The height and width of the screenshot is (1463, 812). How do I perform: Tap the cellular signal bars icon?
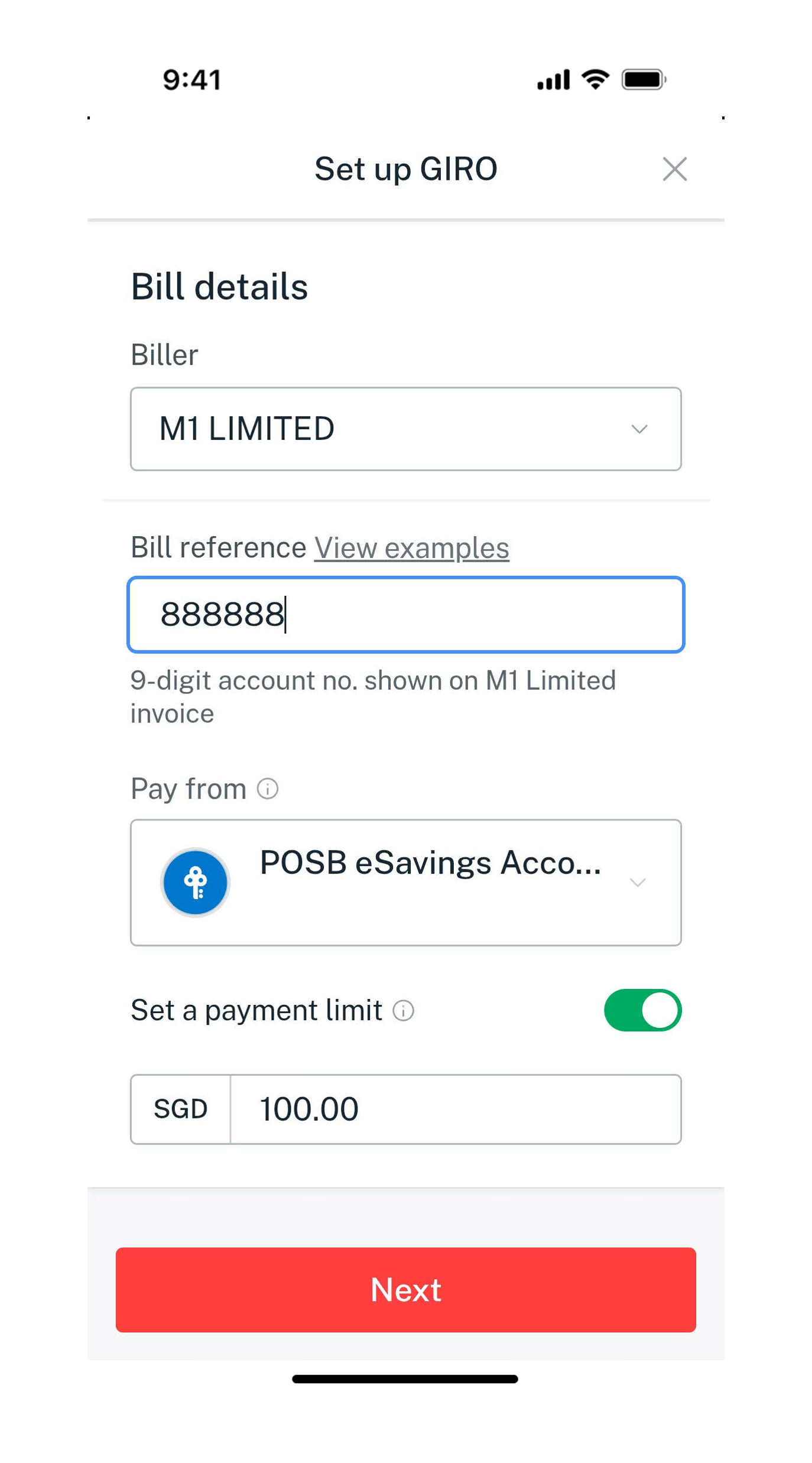click(553, 80)
